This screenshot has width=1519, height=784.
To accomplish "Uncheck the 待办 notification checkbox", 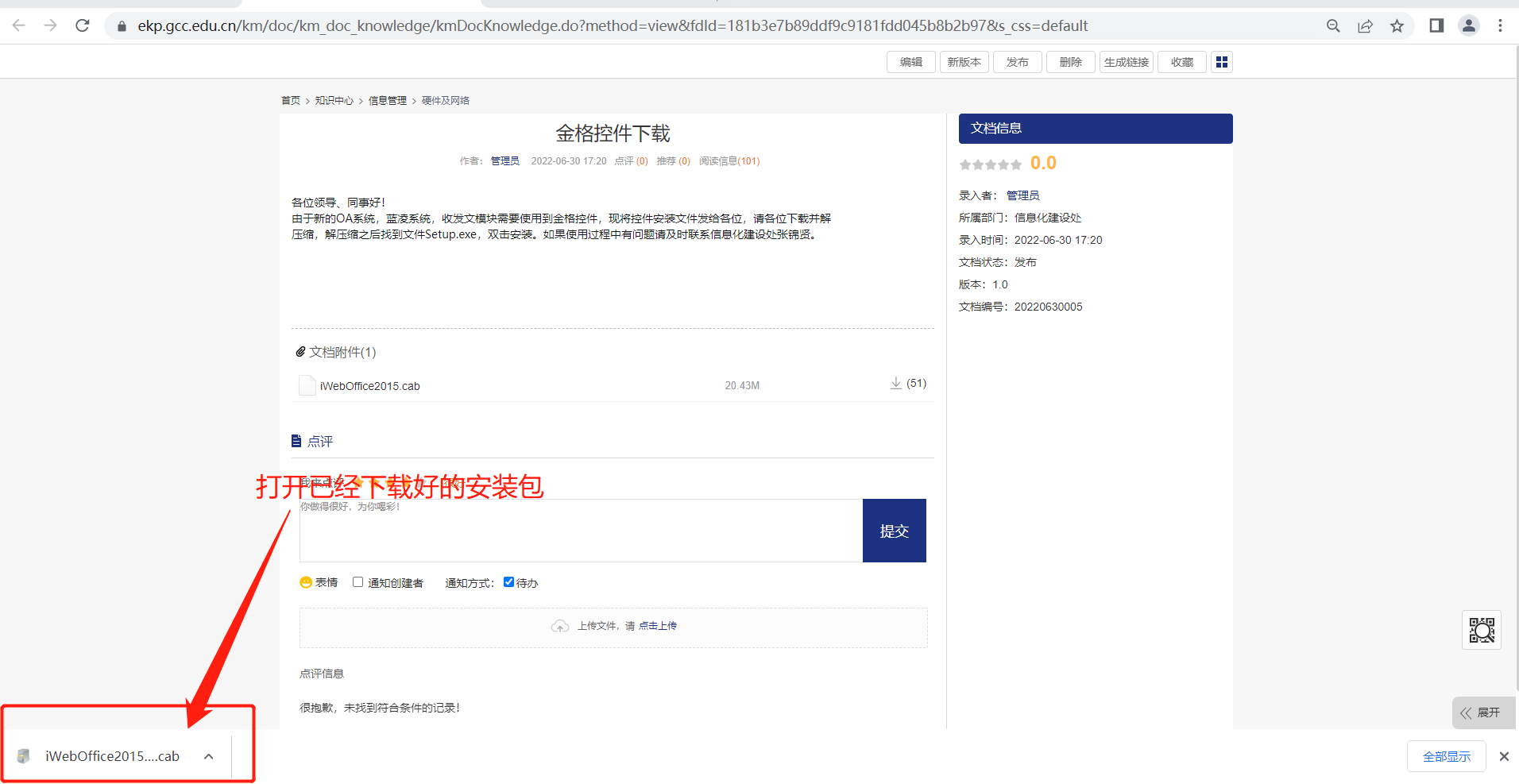I will click(508, 582).
